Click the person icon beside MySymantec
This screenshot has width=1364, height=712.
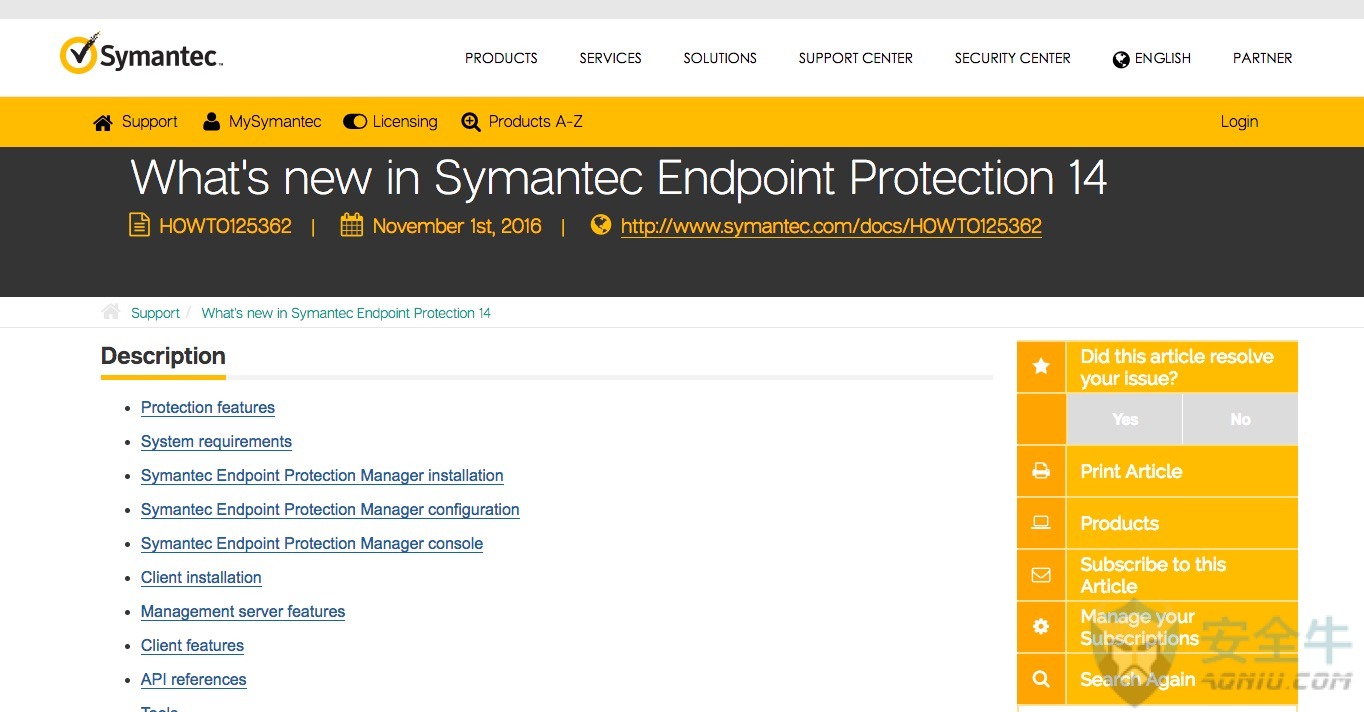[211, 122]
